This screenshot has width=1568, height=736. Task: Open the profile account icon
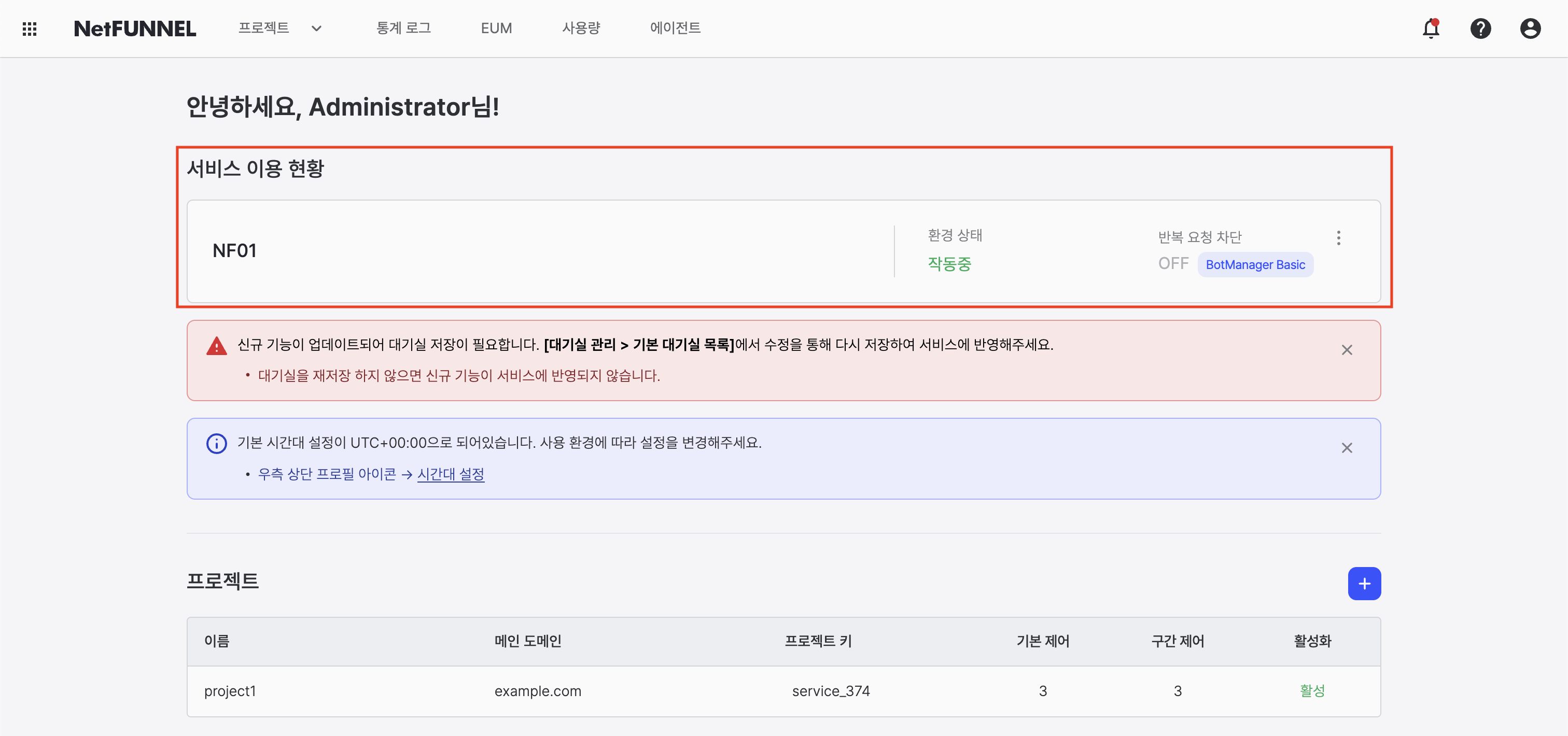1531,29
